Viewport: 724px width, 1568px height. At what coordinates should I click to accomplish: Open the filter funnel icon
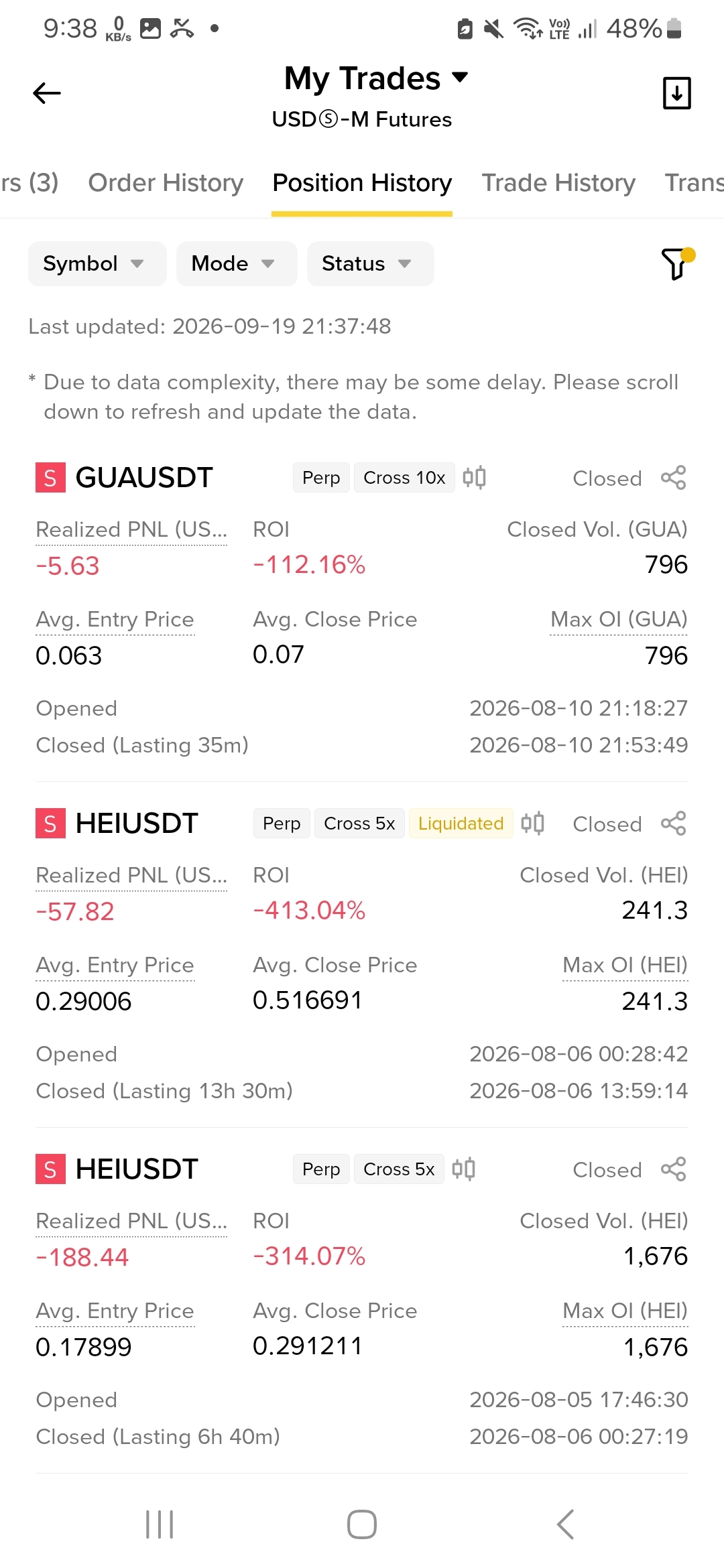[677, 263]
